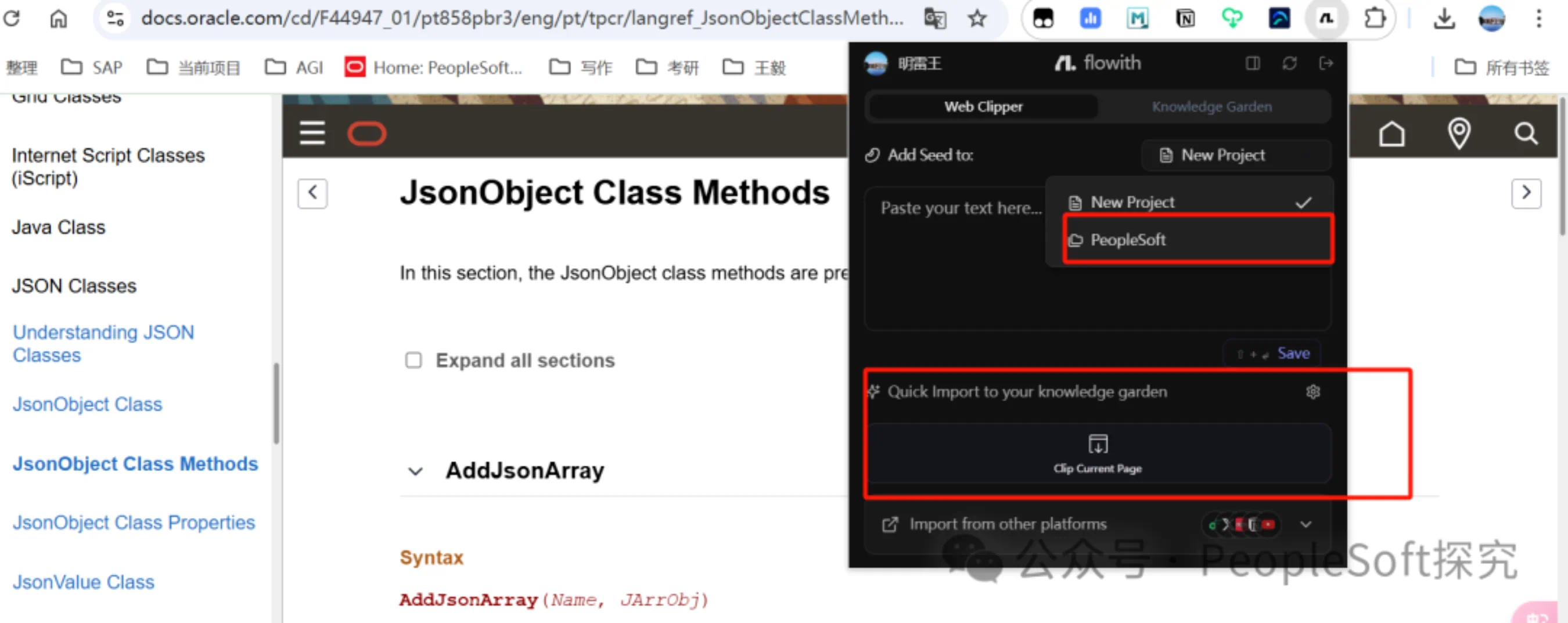The width and height of the screenshot is (1568, 623).
Task: Click the location pin icon in header
Action: pyautogui.click(x=1459, y=133)
